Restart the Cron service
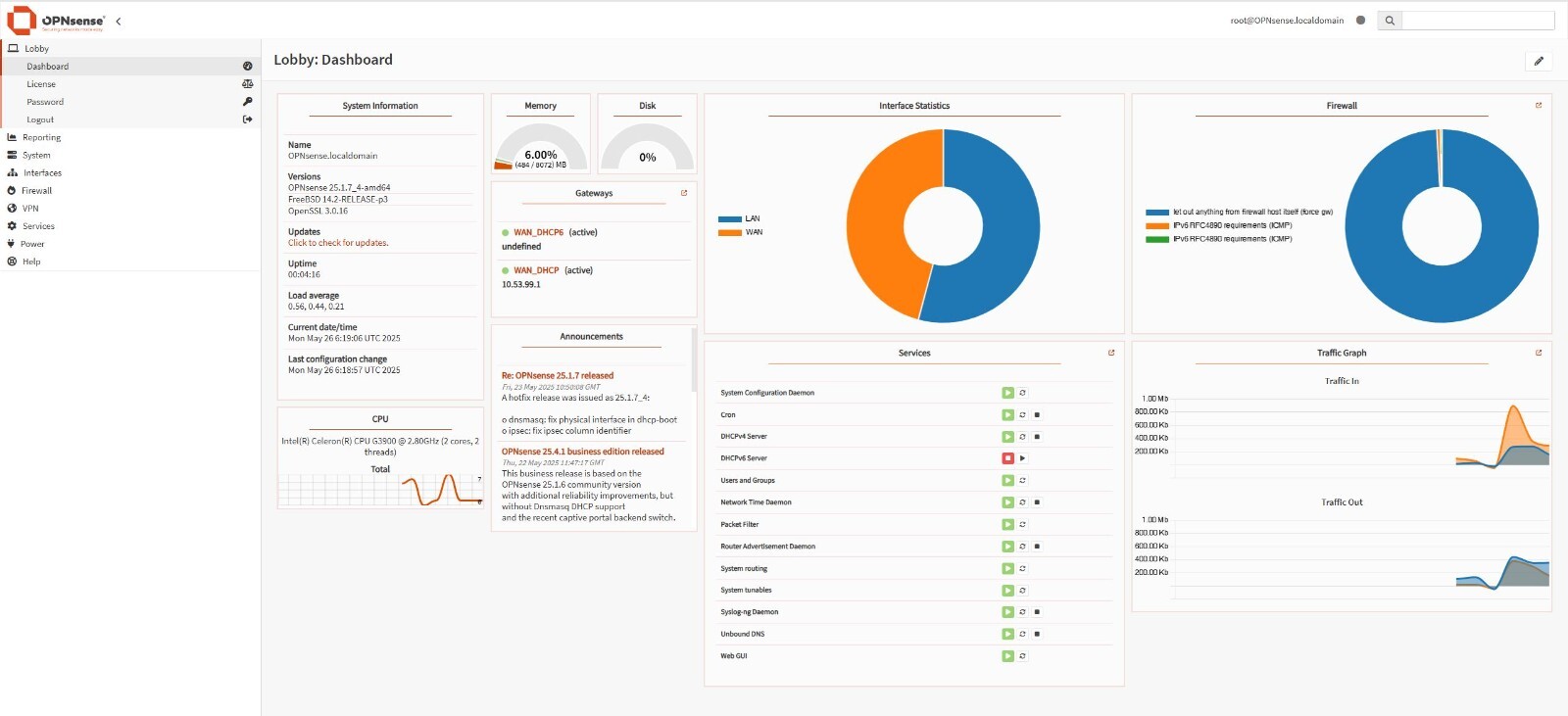 point(1022,415)
